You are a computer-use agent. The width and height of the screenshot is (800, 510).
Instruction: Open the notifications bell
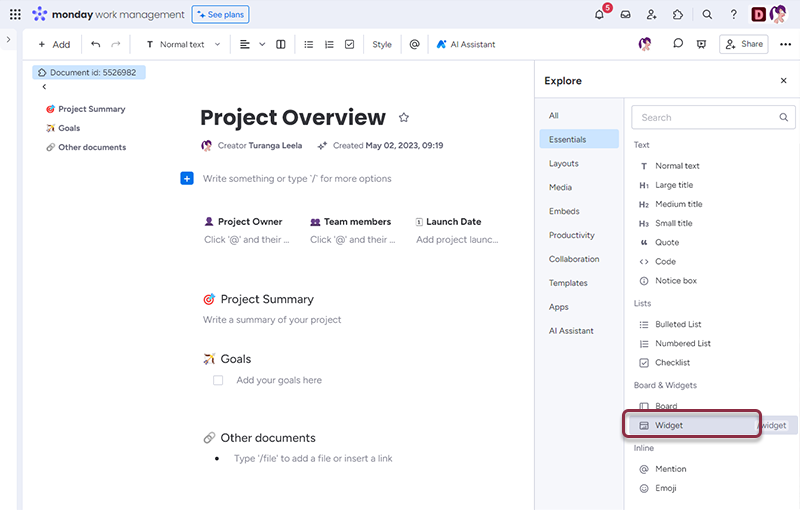[x=600, y=15]
